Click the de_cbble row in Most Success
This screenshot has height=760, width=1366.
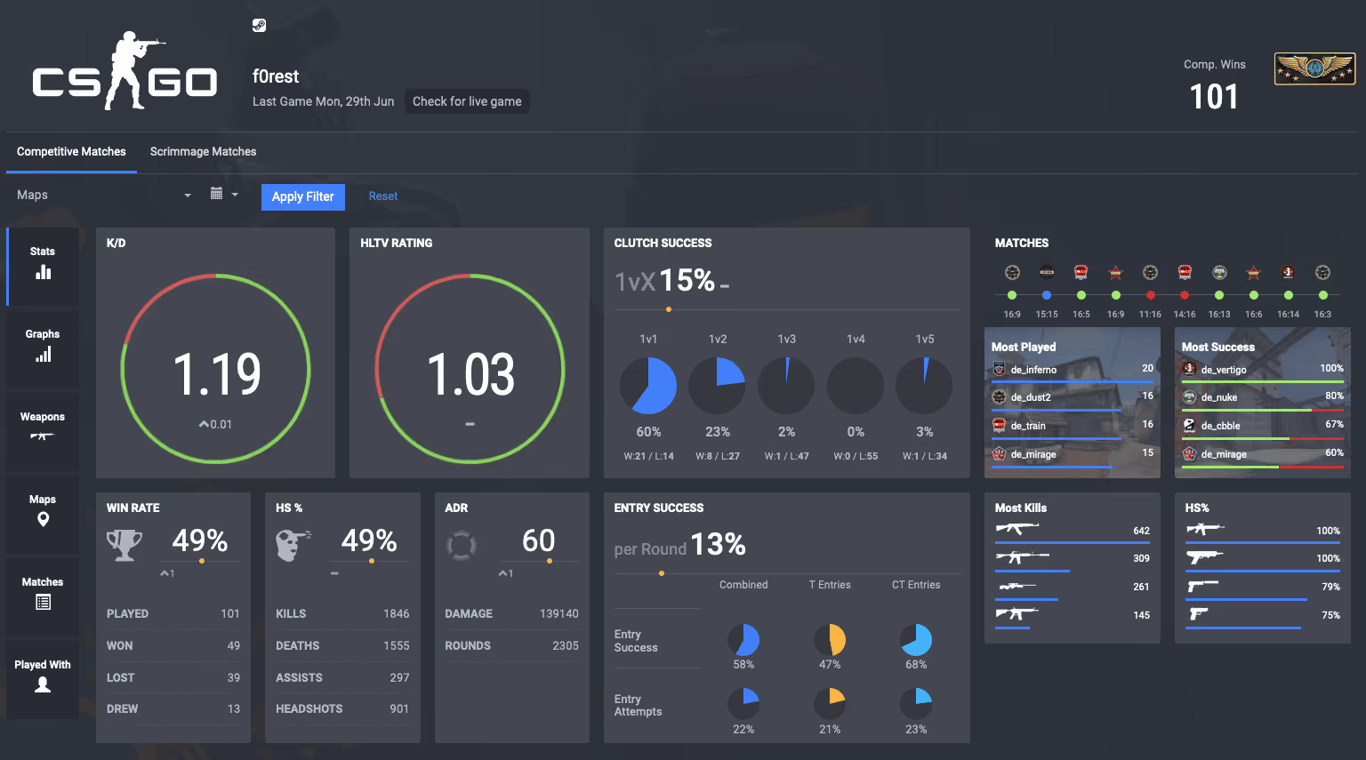(1262, 426)
